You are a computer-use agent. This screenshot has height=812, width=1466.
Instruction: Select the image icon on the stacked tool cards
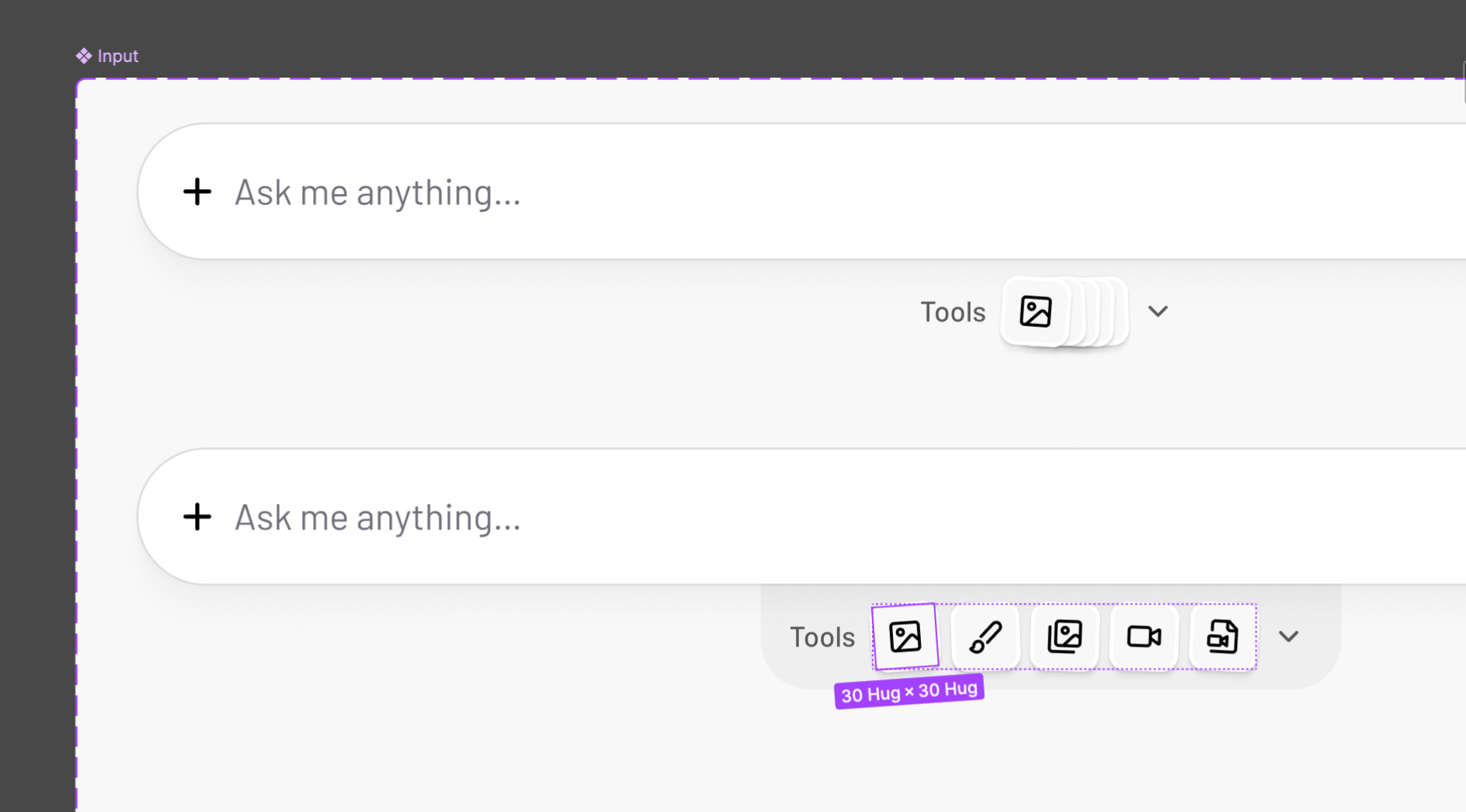coord(1035,311)
